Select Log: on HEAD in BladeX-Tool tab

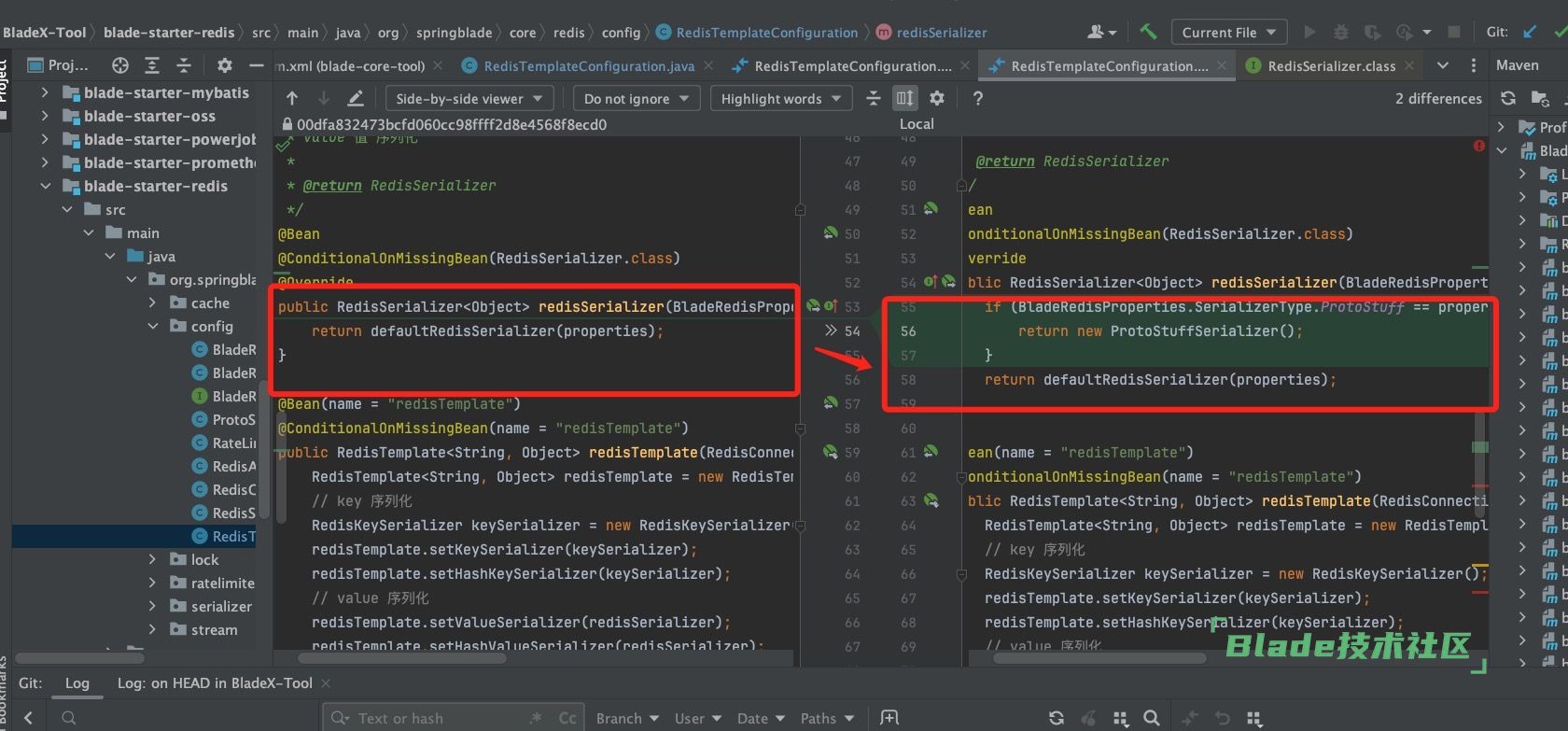215,682
